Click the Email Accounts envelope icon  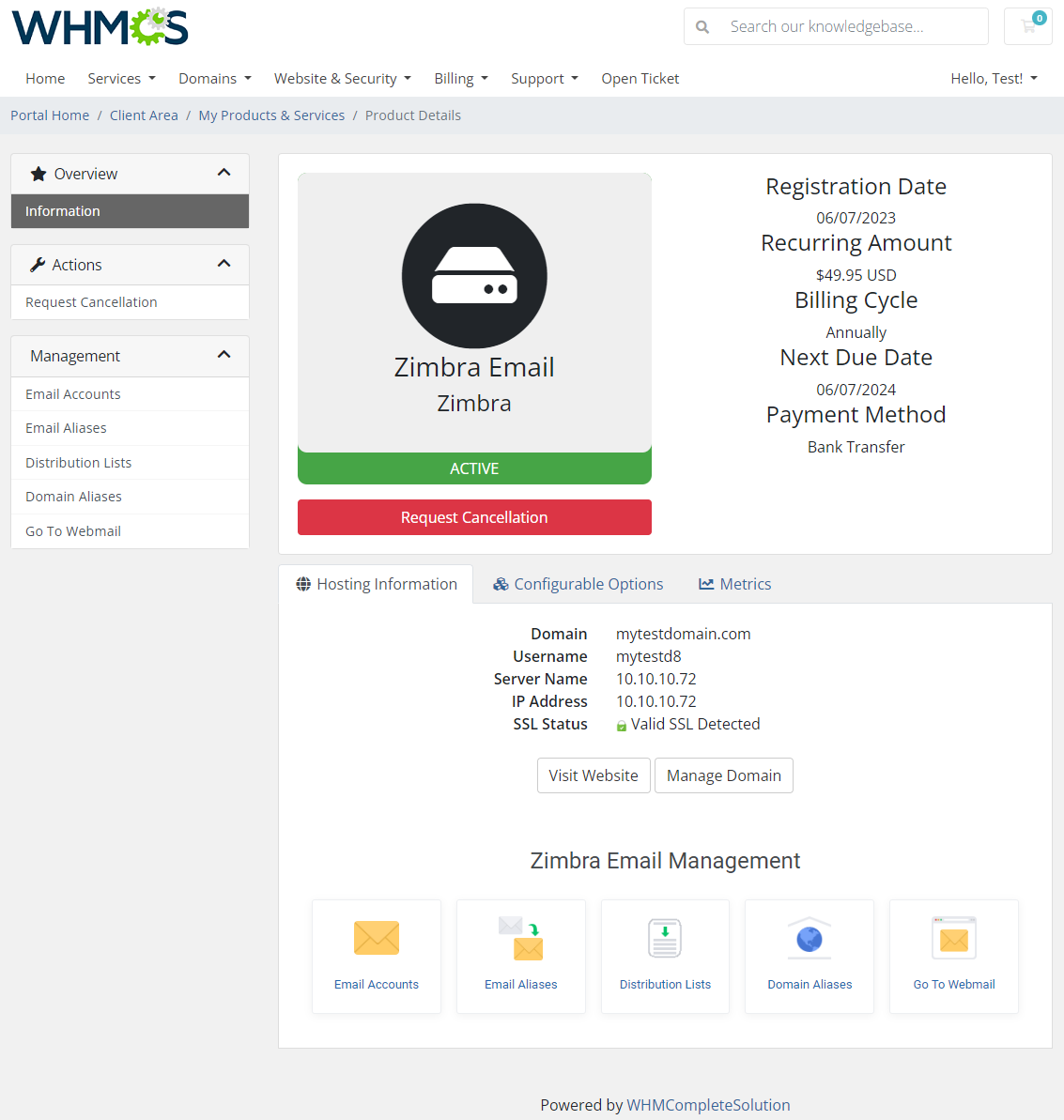(376, 938)
